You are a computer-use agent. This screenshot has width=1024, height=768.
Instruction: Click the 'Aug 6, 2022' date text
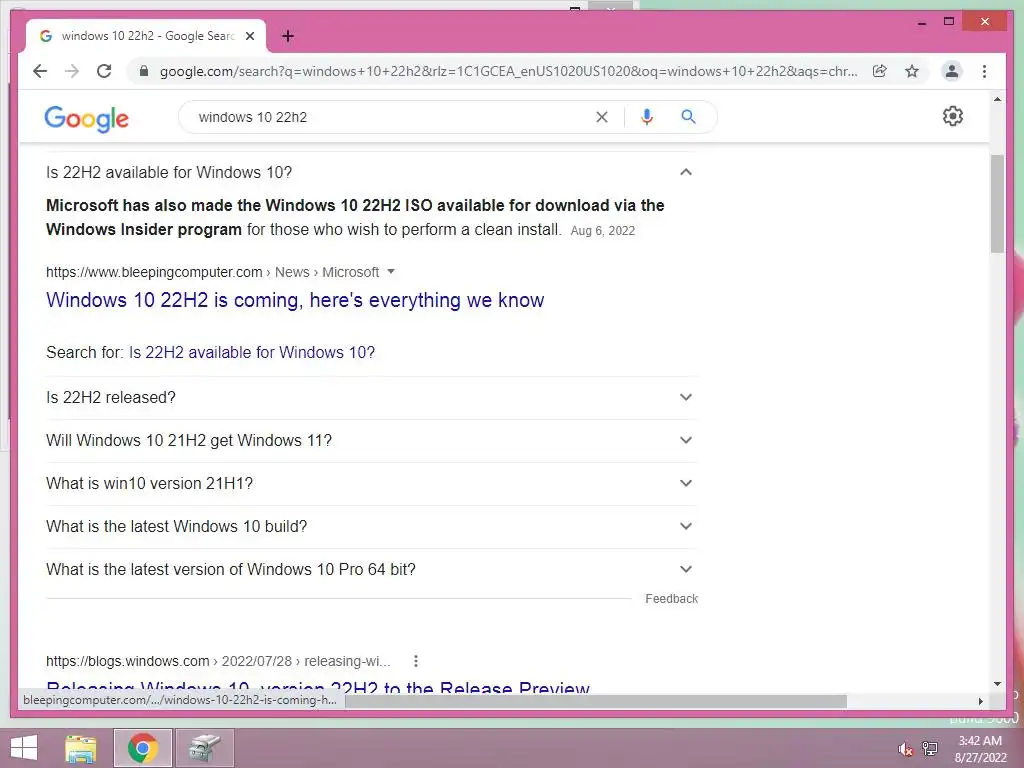pos(603,231)
